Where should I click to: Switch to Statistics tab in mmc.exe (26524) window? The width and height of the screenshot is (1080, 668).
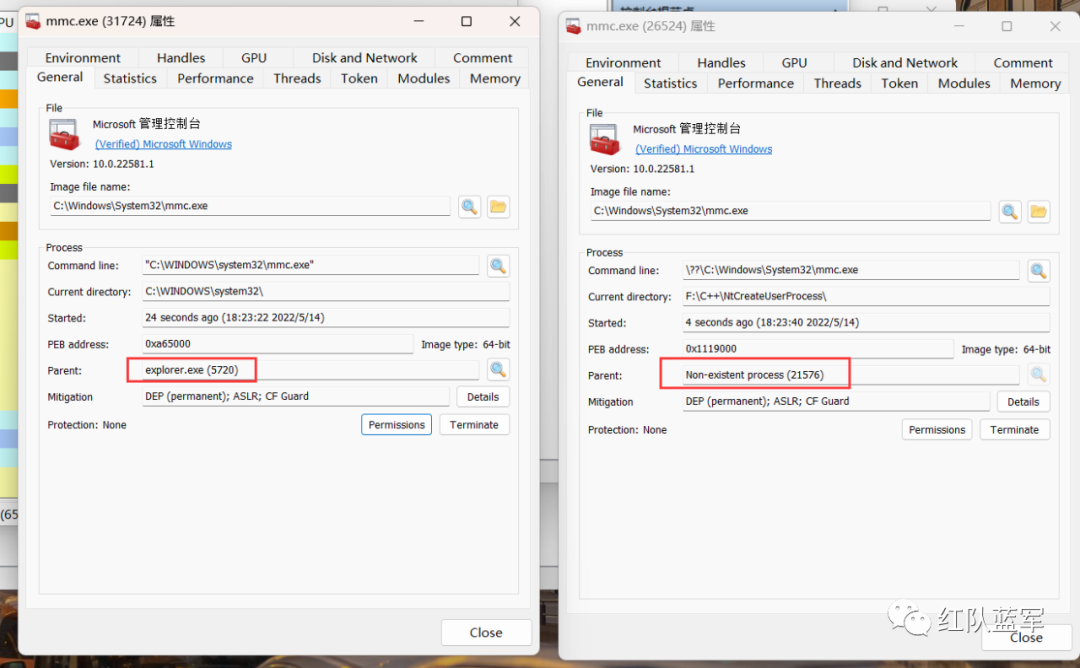tap(670, 83)
